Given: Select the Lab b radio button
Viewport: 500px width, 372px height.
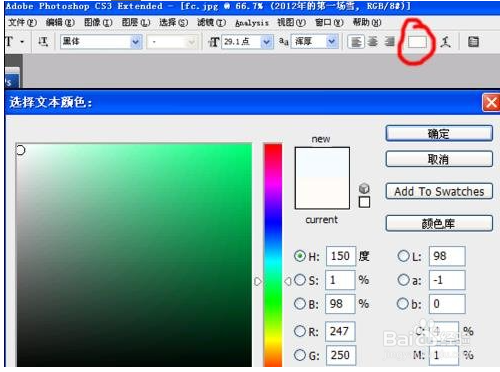Looking at the screenshot, I should (x=403, y=304).
